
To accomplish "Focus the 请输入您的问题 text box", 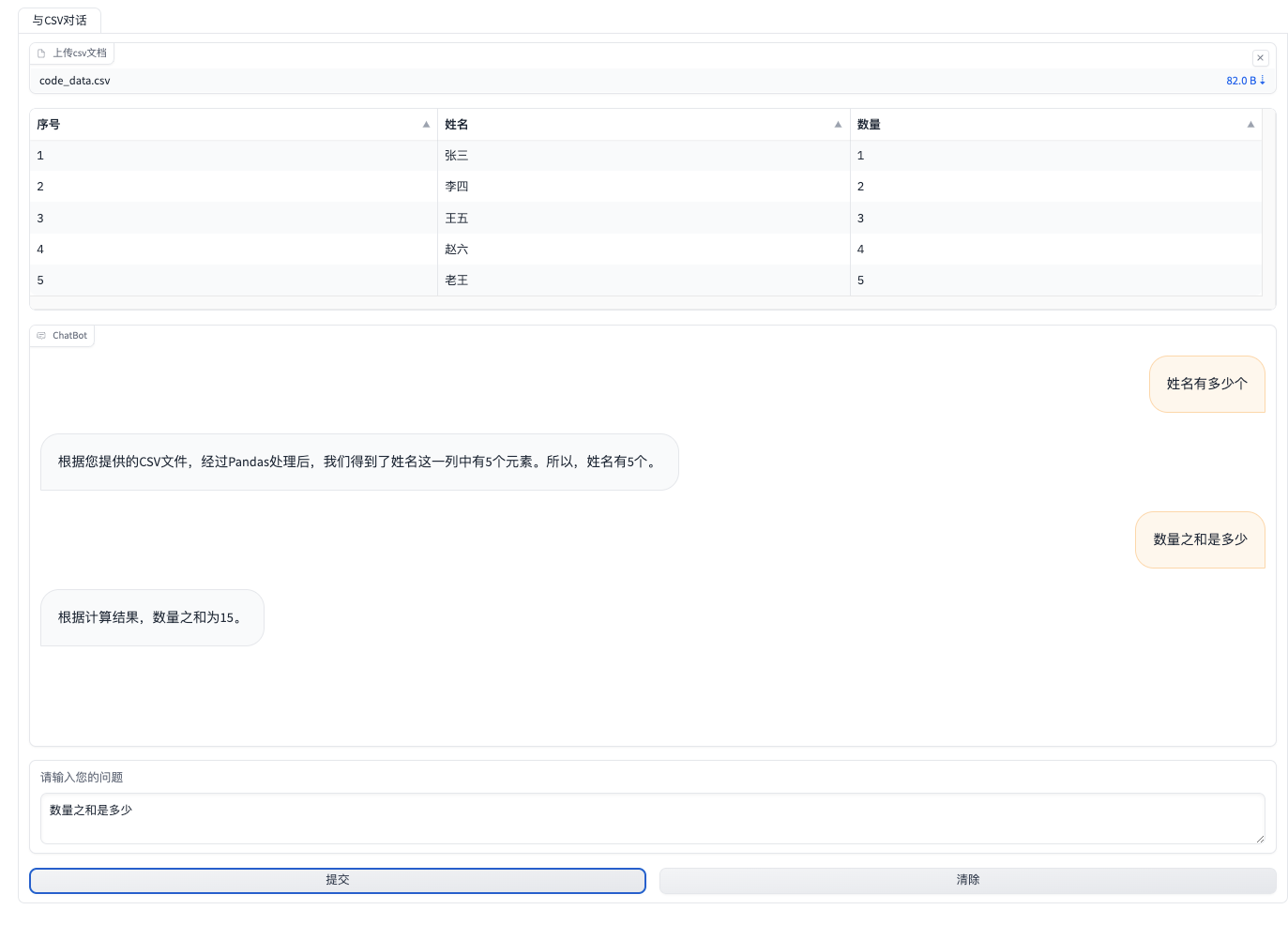I will pyautogui.click(x=653, y=818).
